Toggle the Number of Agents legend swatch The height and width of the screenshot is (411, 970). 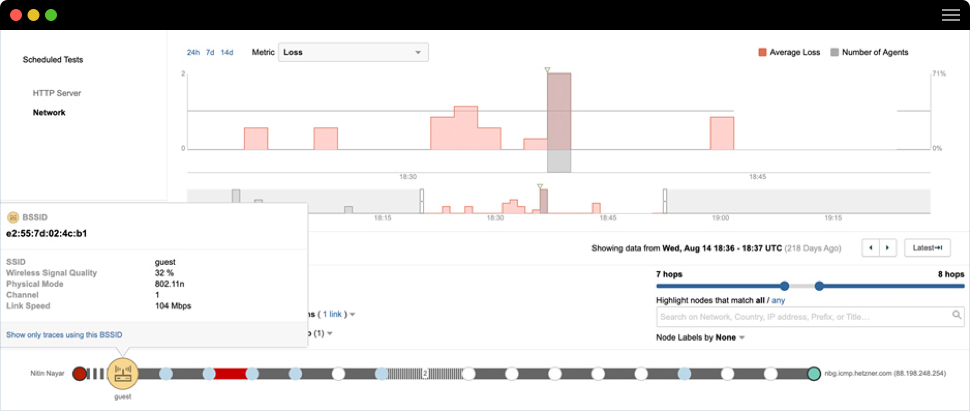835,52
